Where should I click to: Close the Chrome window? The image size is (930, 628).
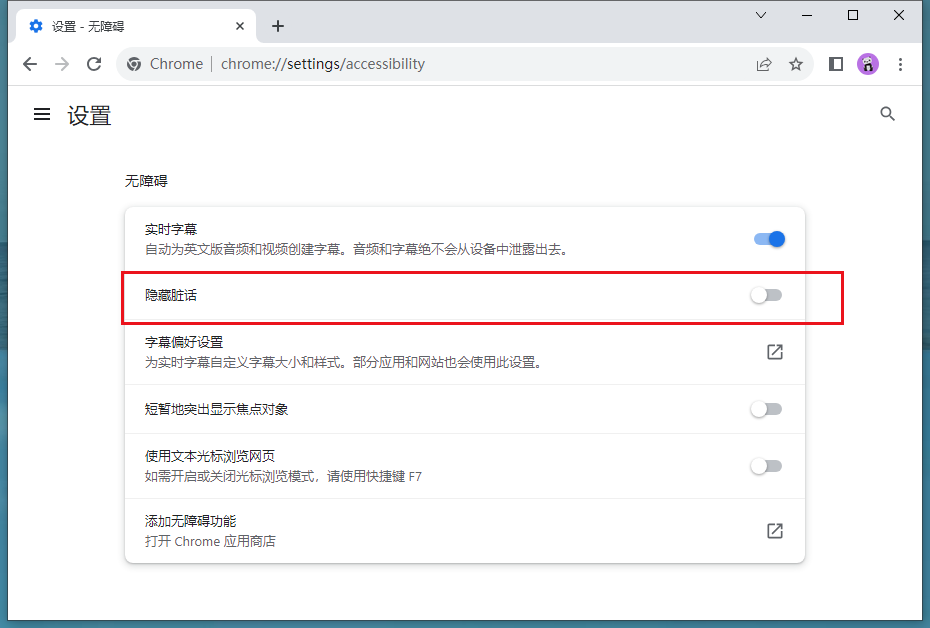[899, 15]
